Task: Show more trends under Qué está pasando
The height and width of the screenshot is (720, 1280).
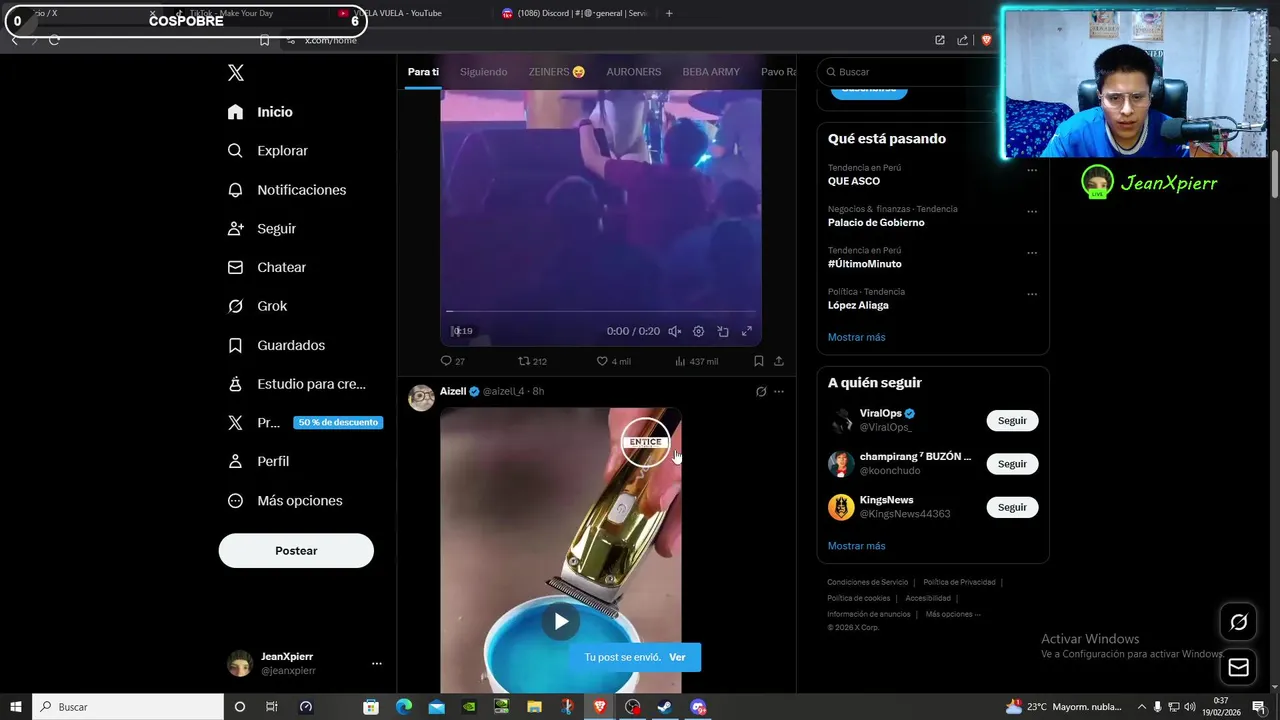Action: tap(857, 337)
